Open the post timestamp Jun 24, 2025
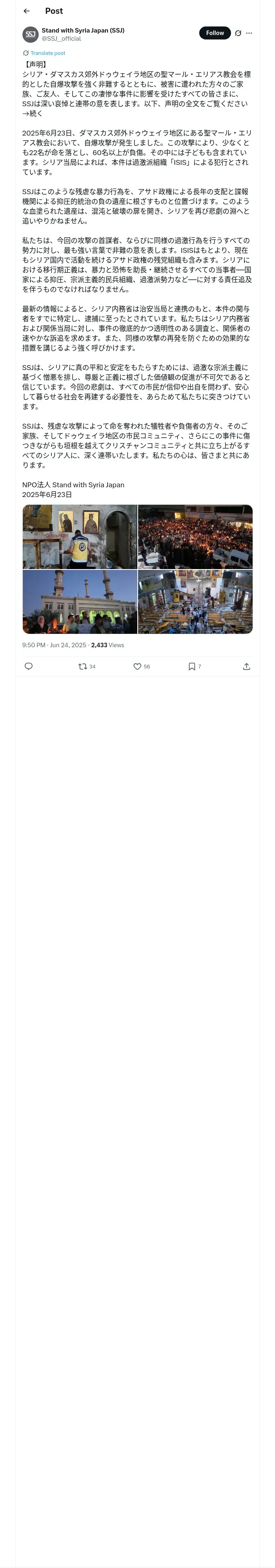This screenshot has height=1568, width=275. (x=54, y=645)
